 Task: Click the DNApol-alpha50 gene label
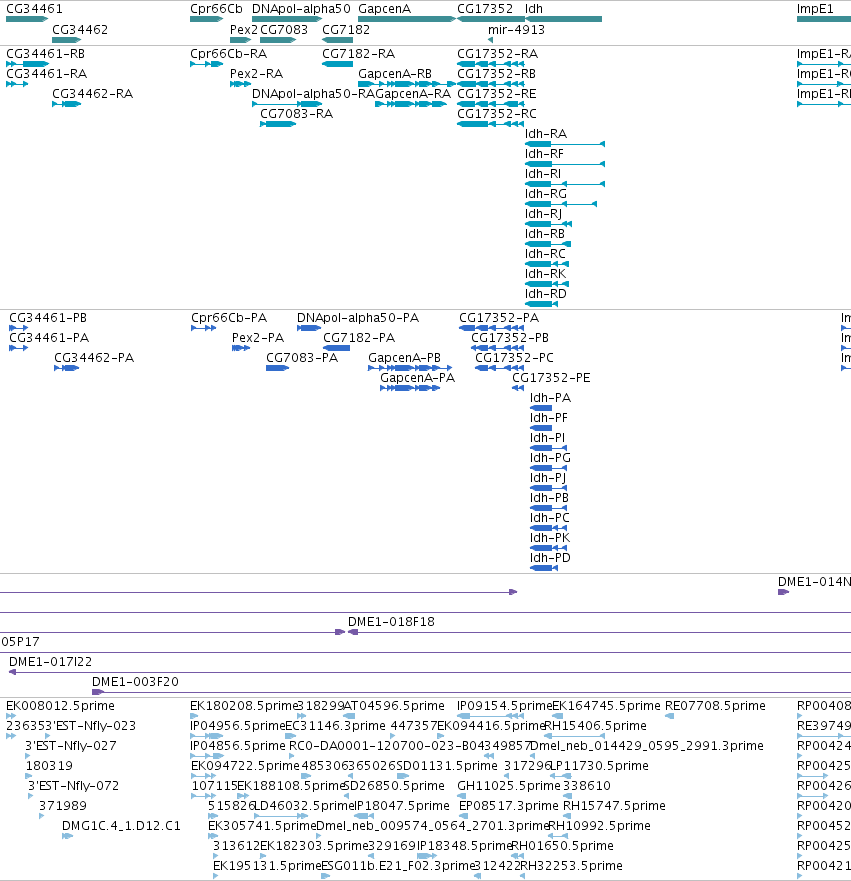(x=301, y=9)
